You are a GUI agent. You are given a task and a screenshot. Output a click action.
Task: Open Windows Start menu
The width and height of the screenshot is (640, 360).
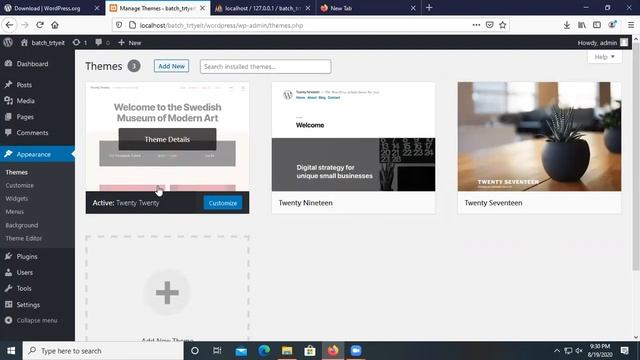click(11, 351)
